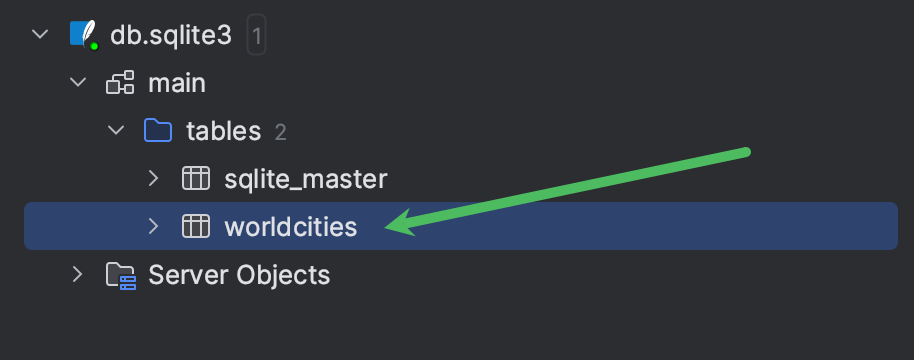Image resolution: width=914 pixels, height=360 pixels.
Task: Collapse the db.sqlite3 data source node
Action: coord(40,34)
